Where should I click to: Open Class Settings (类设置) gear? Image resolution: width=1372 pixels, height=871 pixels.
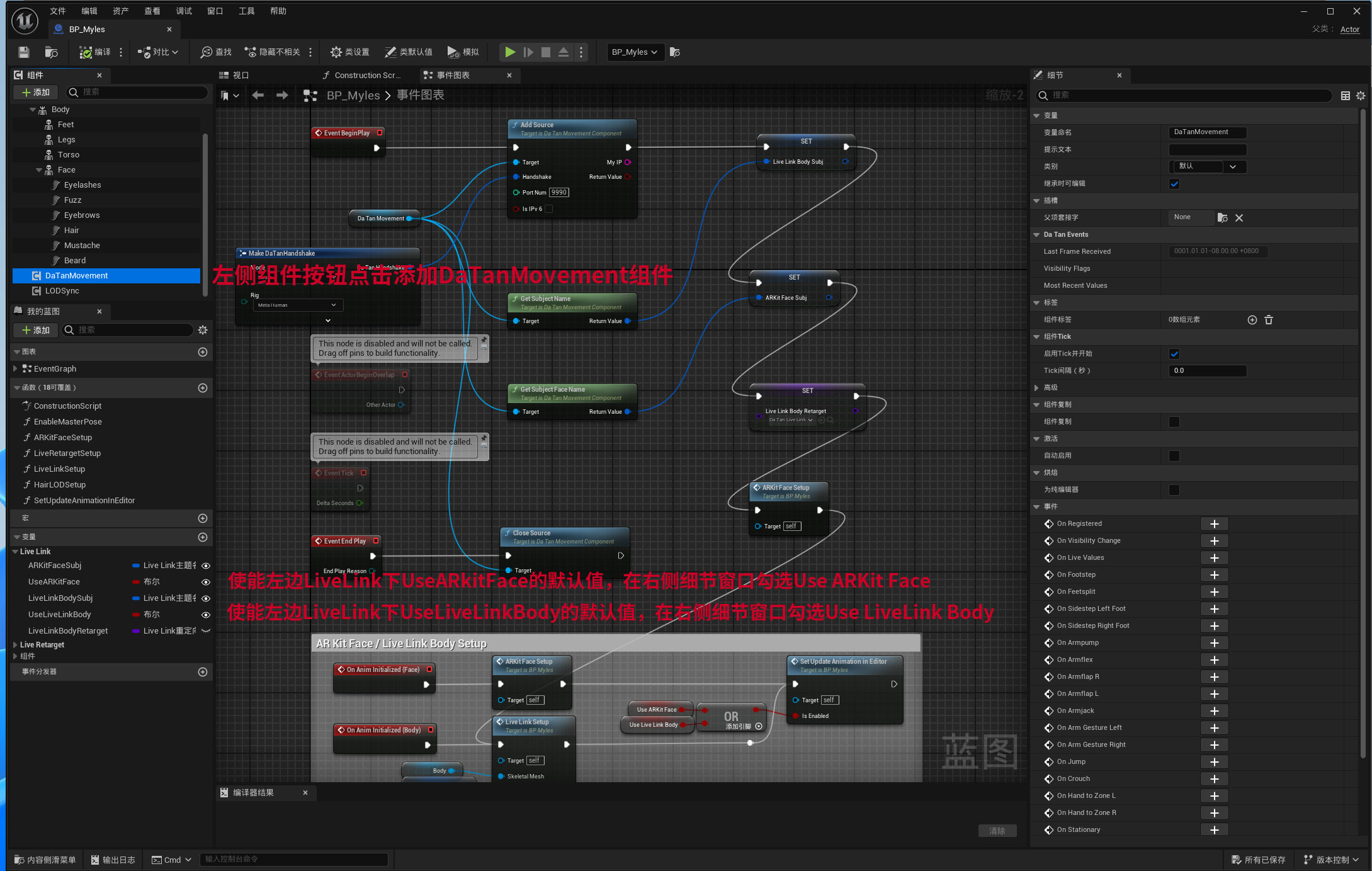coord(337,52)
